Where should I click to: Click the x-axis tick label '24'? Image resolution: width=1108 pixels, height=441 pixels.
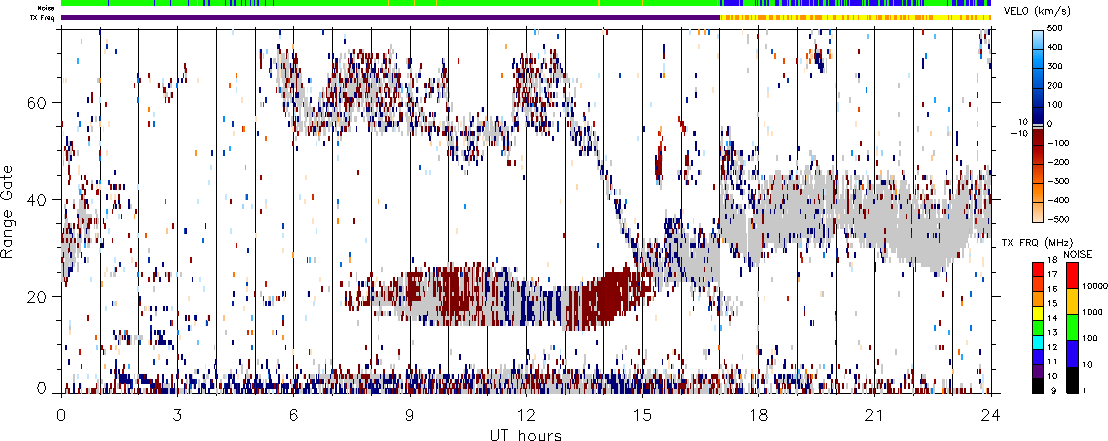(x=990, y=414)
